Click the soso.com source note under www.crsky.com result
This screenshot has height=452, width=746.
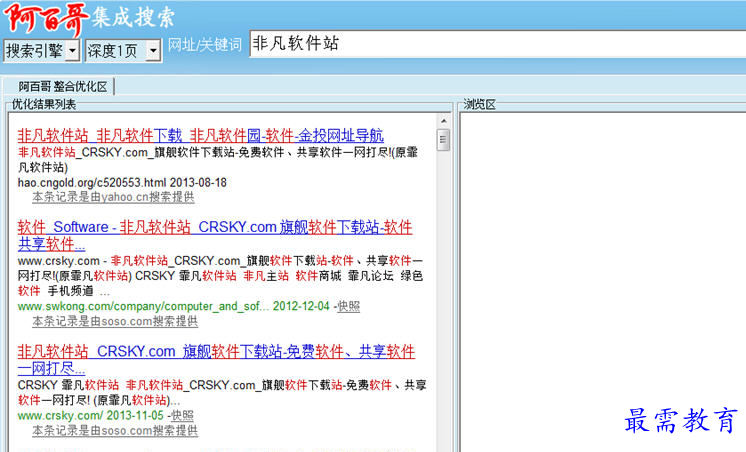coord(115,431)
